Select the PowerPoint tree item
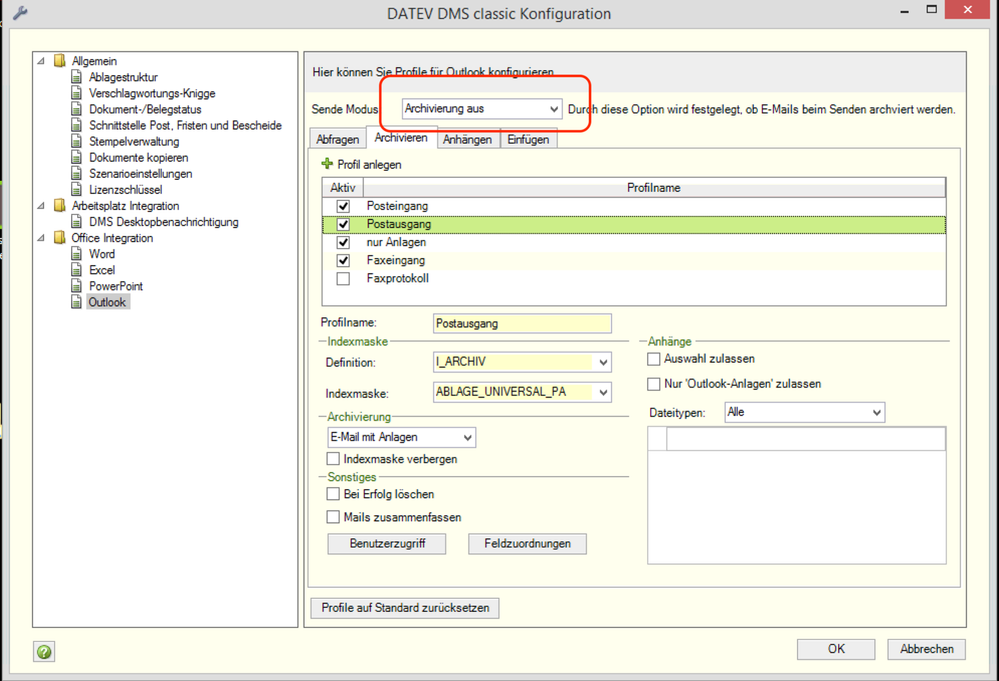The image size is (999, 681). pos(116,286)
